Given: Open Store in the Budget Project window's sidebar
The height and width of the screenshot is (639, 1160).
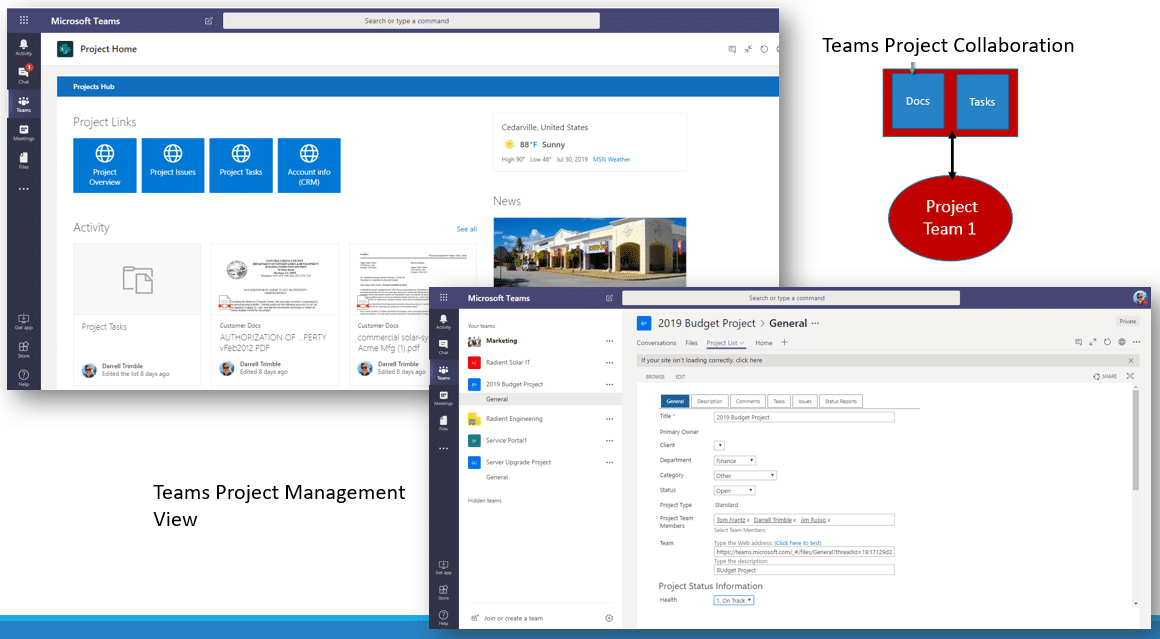Looking at the screenshot, I should tap(443, 592).
